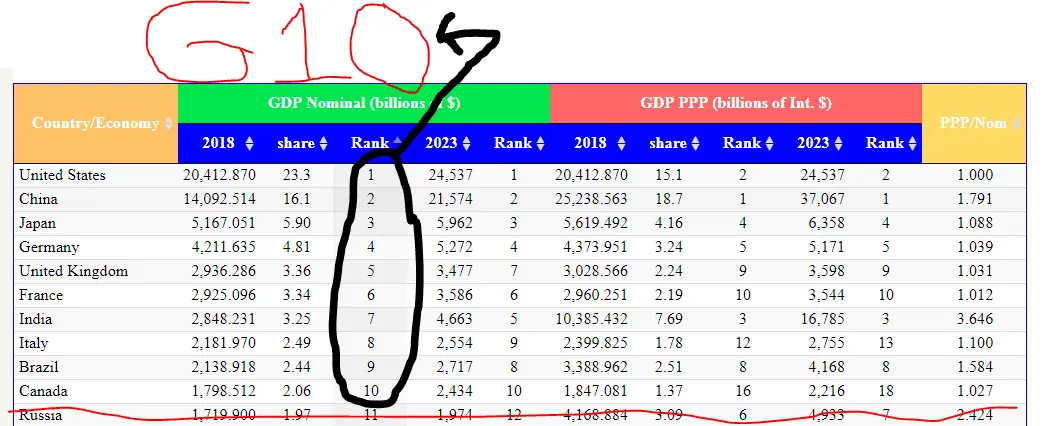The width and height of the screenshot is (1046, 426).
Task: Click Germany's 2018 nominal GDP value 4,211.635
Action: pyautogui.click(x=221, y=247)
